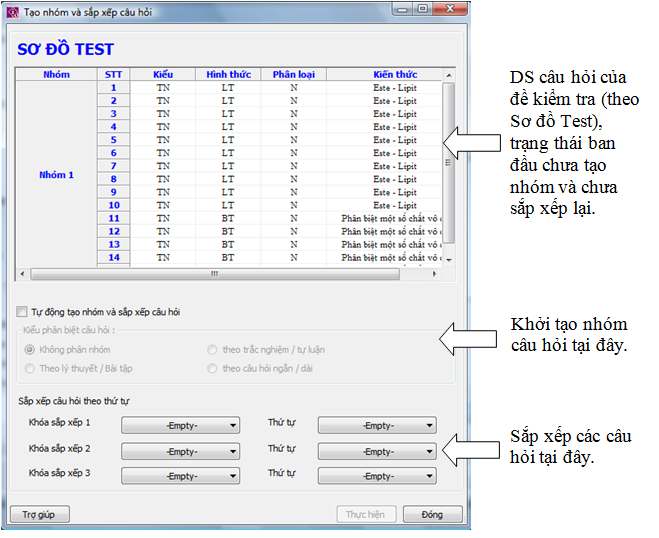Viewport: 659px width, 538px height.
Task: Click the vertical scrollbar down arrow
Action: point(449,259)
